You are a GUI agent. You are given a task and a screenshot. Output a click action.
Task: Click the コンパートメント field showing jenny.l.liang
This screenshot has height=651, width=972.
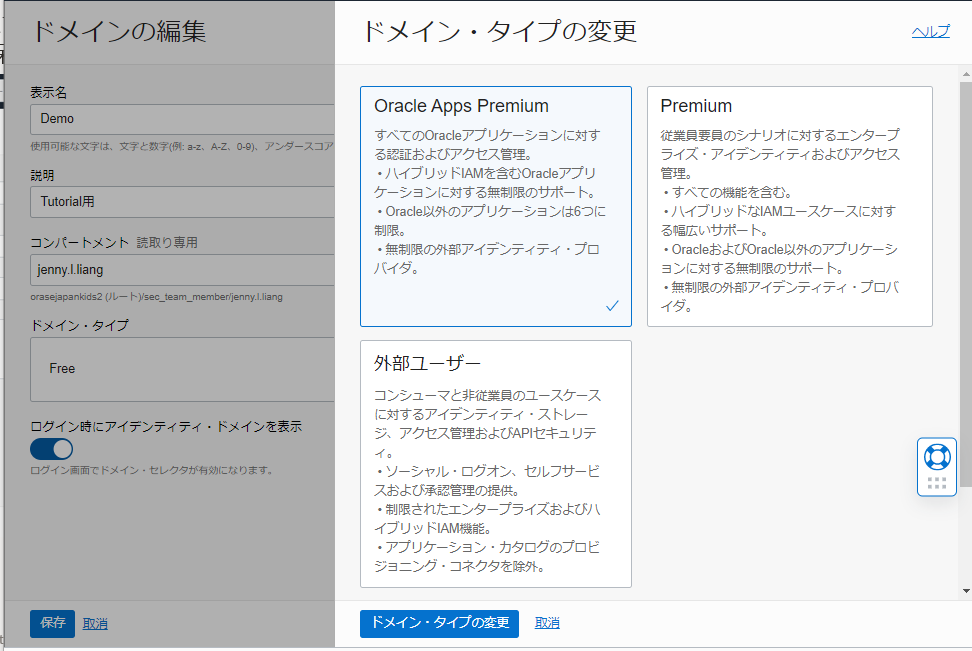point(182,270)
